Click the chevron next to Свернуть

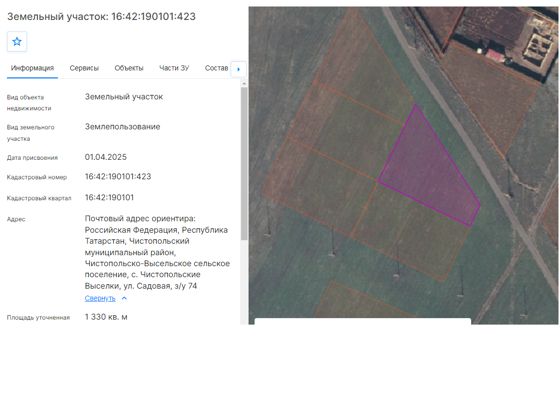[124, 298]
